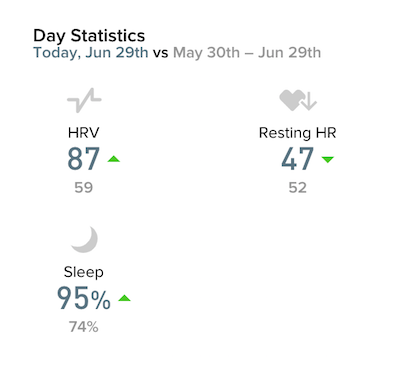Open today's Resting HR value 47
Viewport: 400px width, 368px height.
point(297,159)
